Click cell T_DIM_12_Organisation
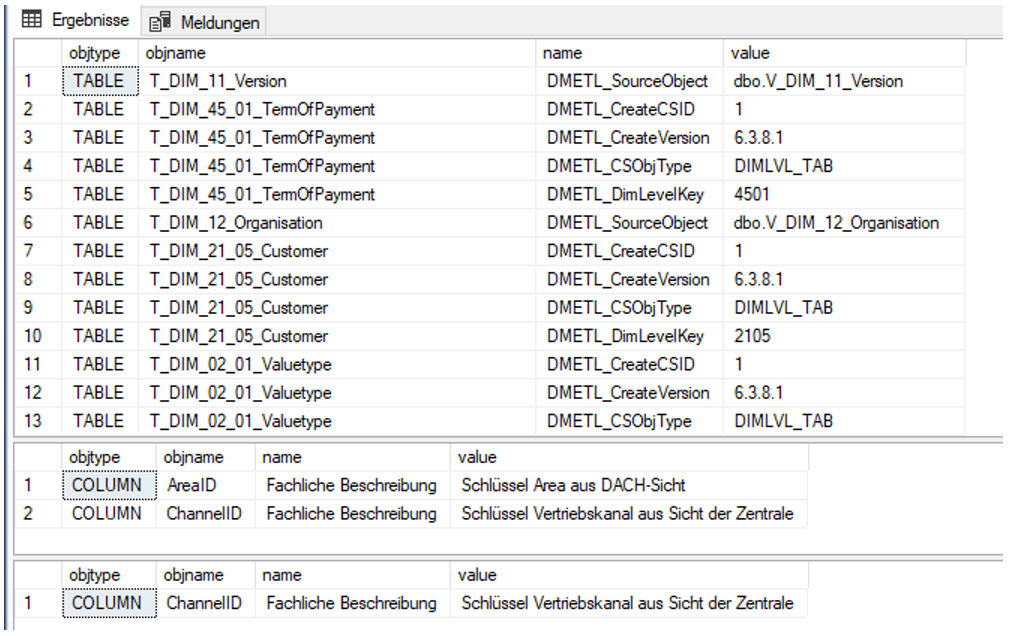The width and height of the screenshot is (1010, 636). (x=337, y=223)
